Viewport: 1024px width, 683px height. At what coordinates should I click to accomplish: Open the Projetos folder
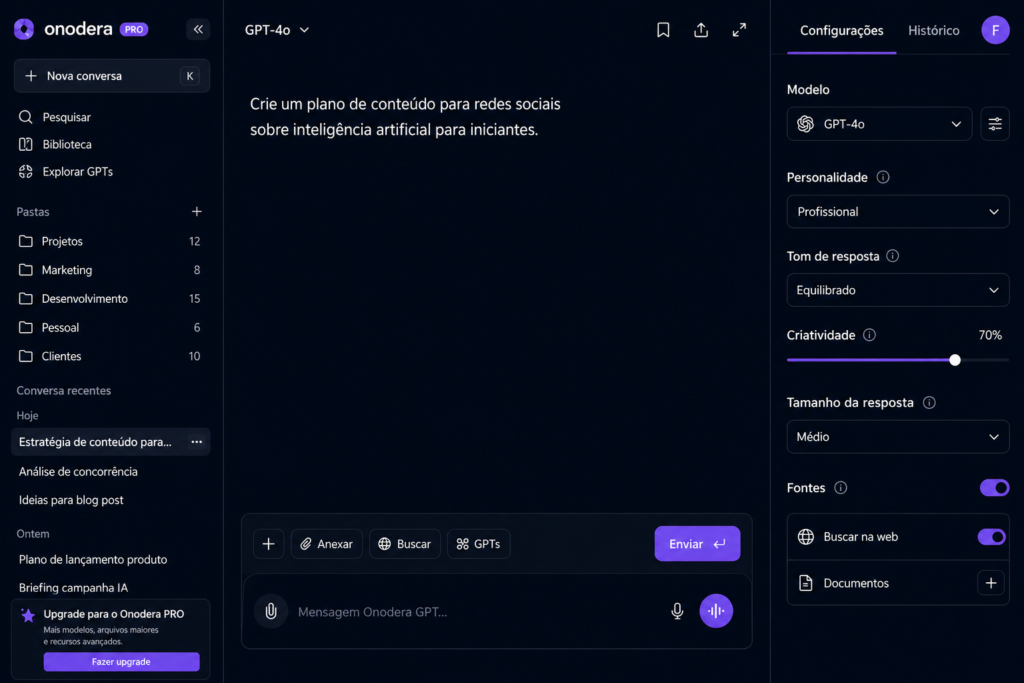(110, 242)
